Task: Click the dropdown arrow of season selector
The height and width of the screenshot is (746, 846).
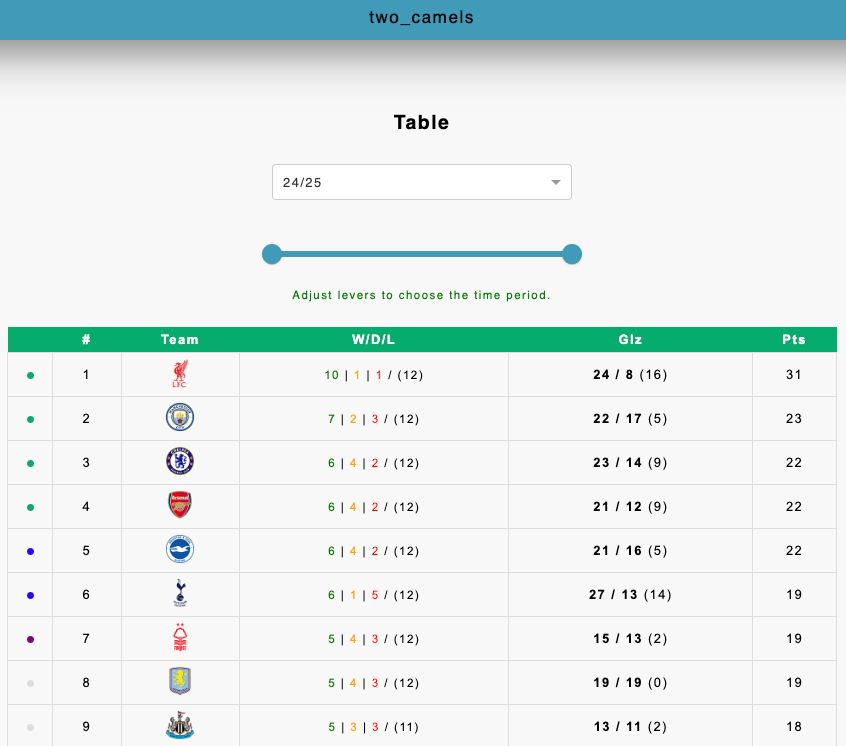Action: [556, 182]
